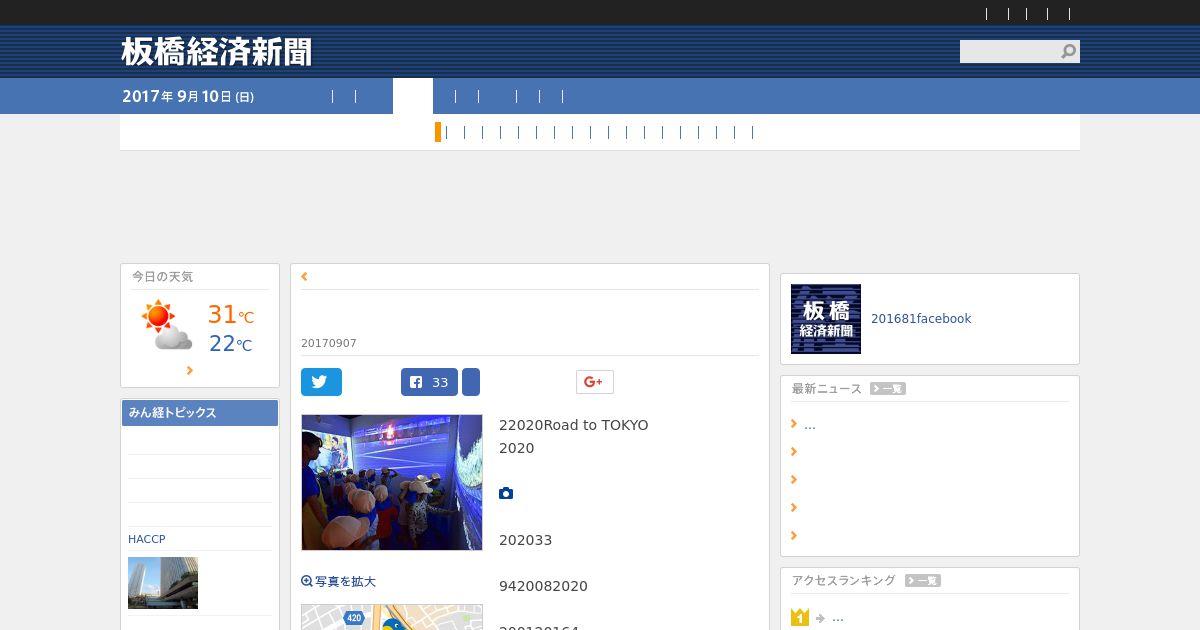Image resolution: width=1200 pixels, height=630 pixels.
Task: Click the Facebook share button showing 33
Action: 429,382
